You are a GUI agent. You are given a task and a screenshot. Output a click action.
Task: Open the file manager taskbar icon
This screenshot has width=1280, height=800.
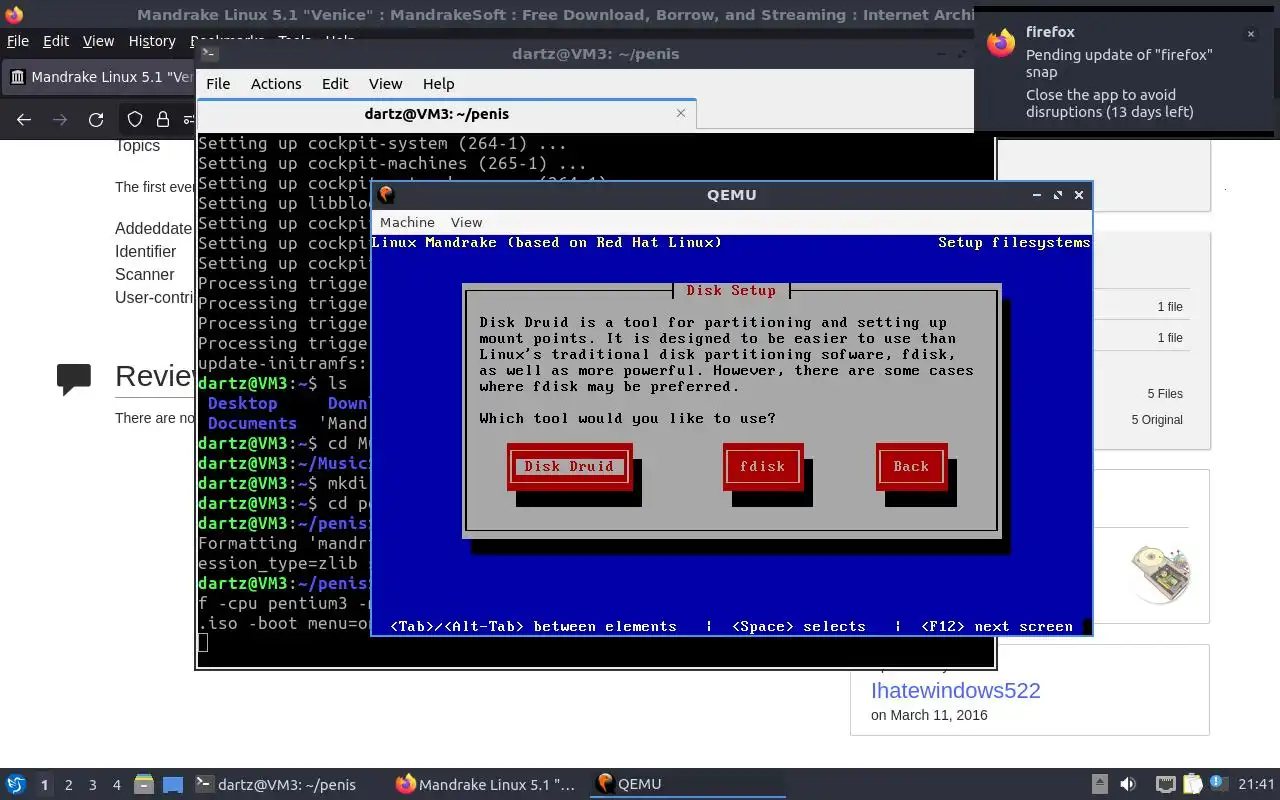point(143,785)
